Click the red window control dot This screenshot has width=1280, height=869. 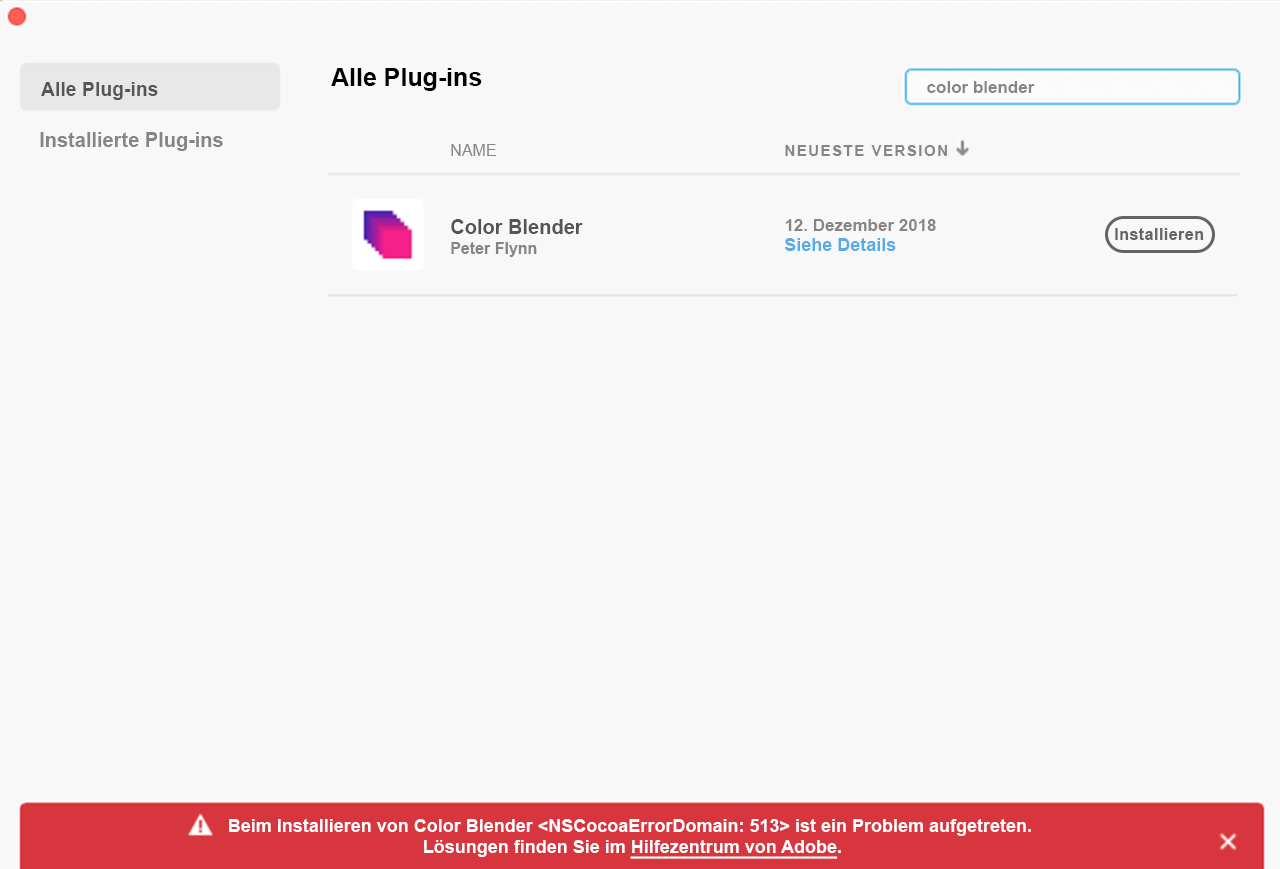[16, 16]
